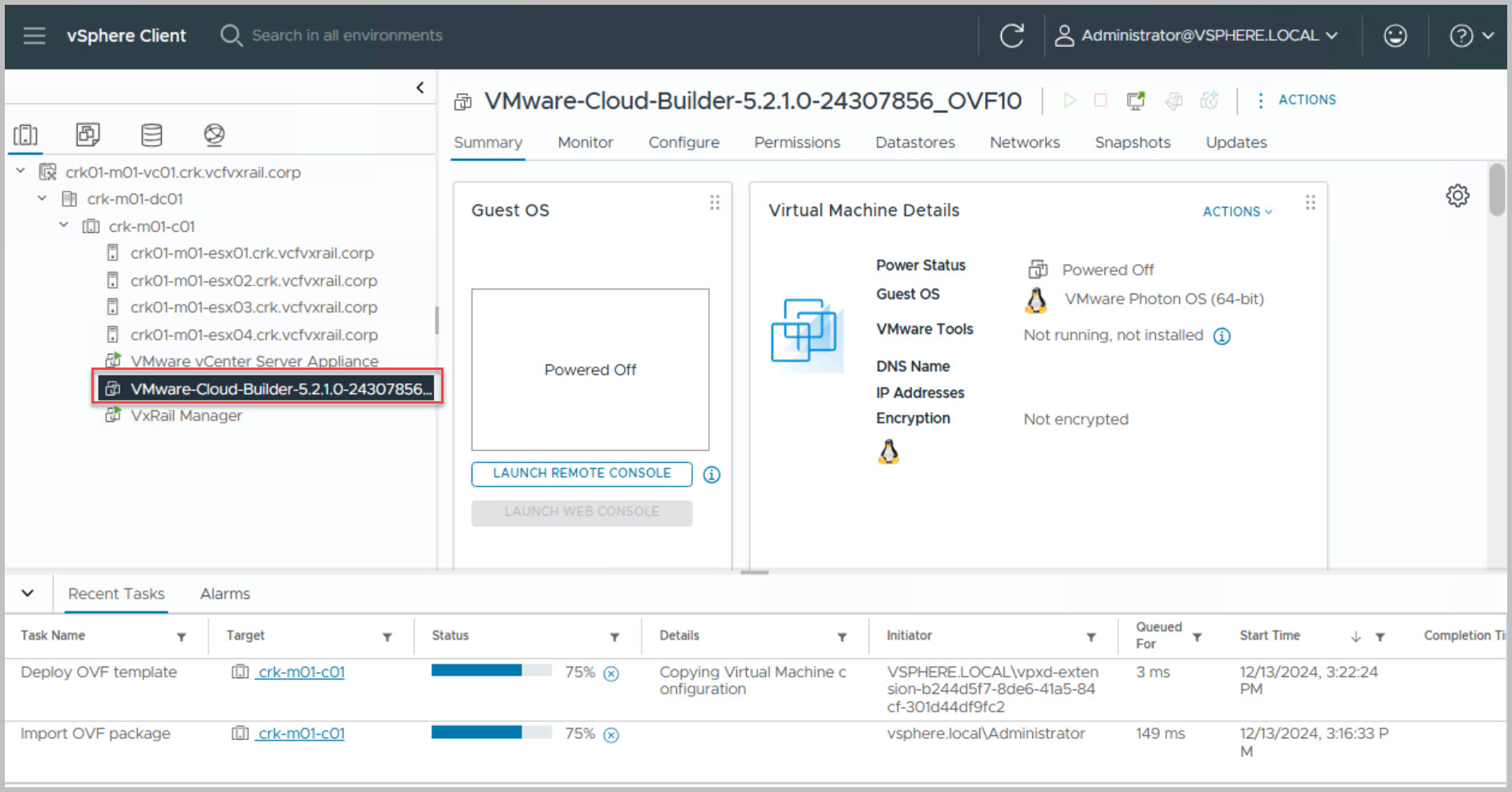This screenshot has width=1512, height=792.
Task: Open the Alarms tab
Action: tap(225, 594)
